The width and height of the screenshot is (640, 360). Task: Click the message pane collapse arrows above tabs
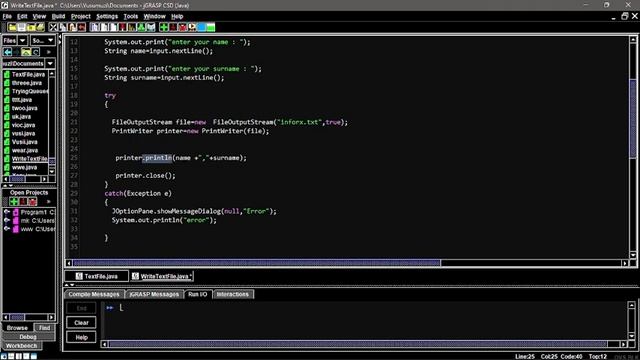coord(69,284)
